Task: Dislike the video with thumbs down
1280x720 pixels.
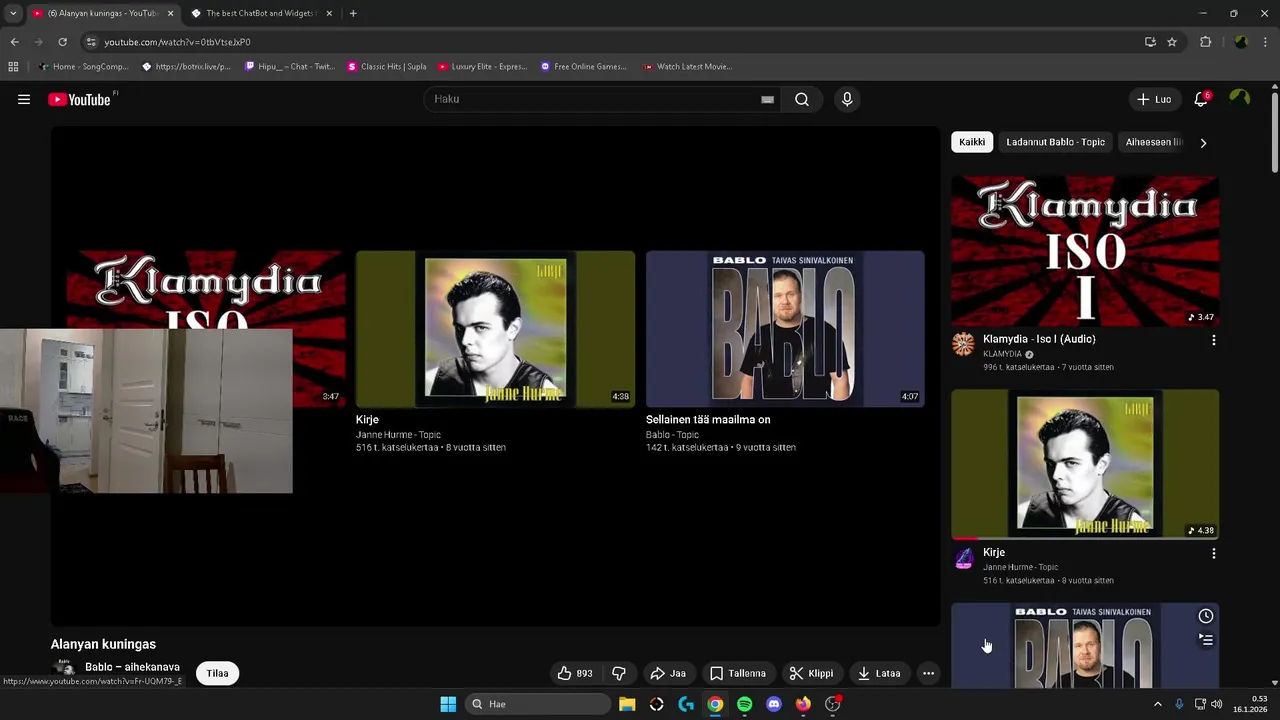Action: pos(619,673)
